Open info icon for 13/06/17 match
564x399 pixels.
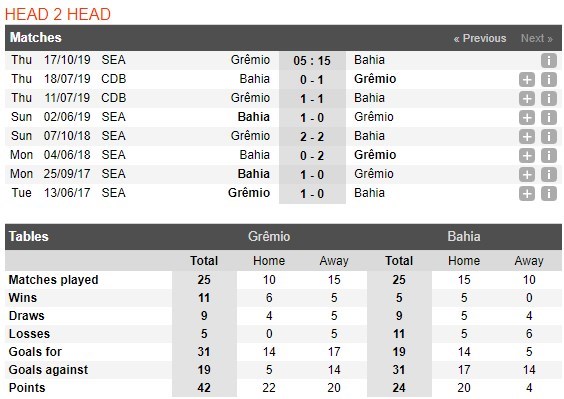(x=549, y=194)
